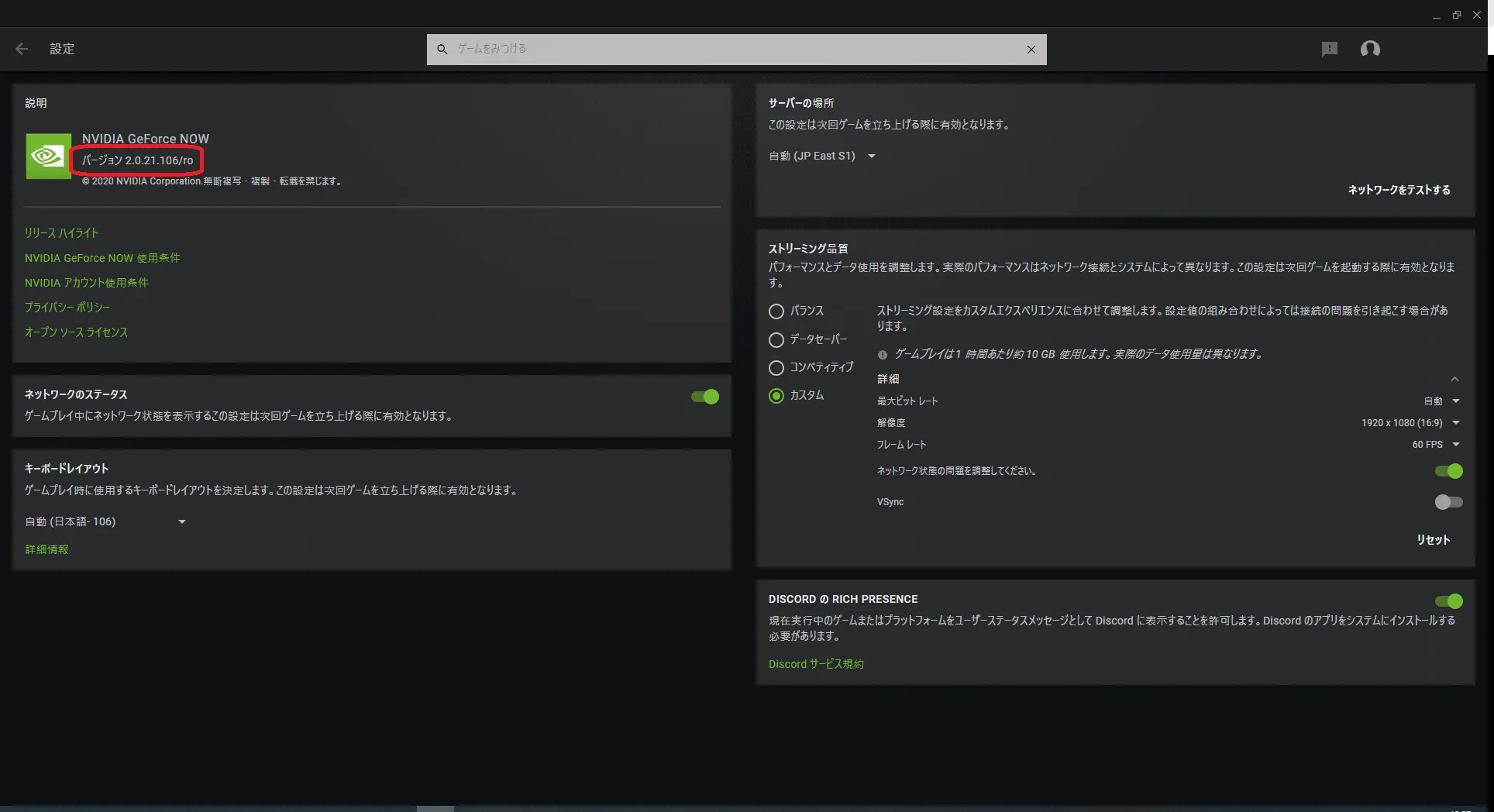Collapse the 詳細 section chevron

[x=1454, y=379]
